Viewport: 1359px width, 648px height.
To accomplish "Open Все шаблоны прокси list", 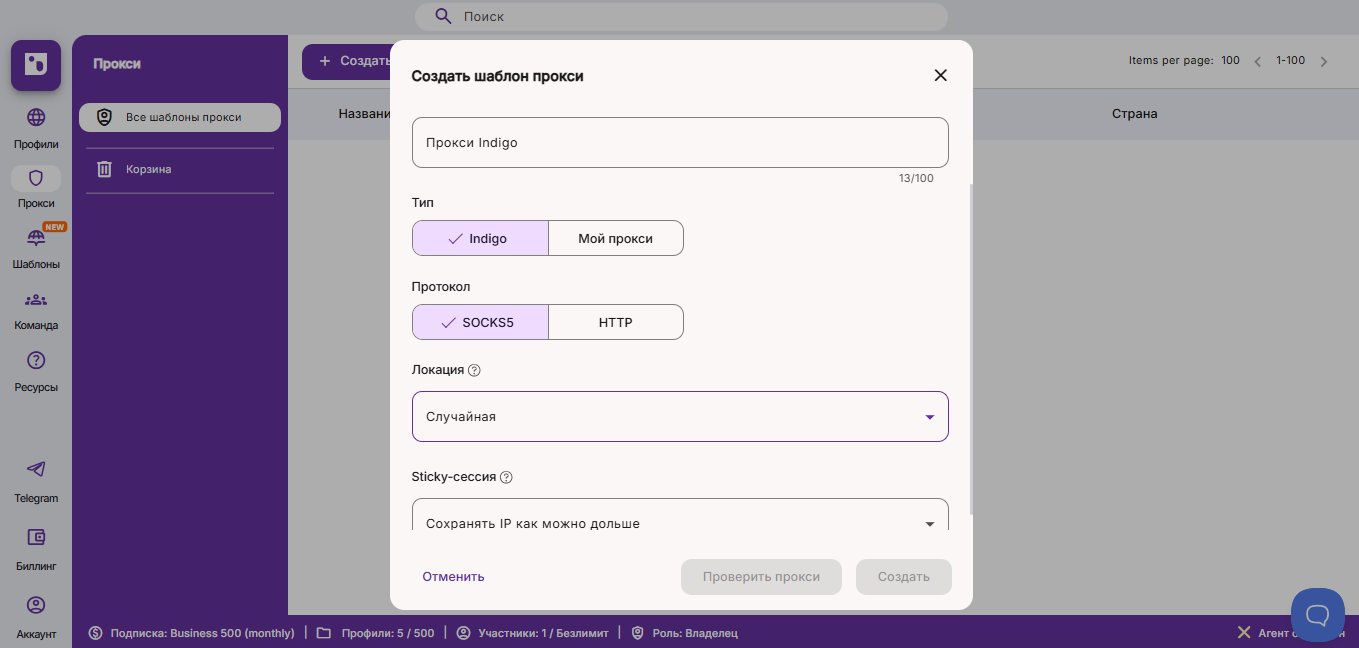I will pyautogui.click(x=180, y=117).
